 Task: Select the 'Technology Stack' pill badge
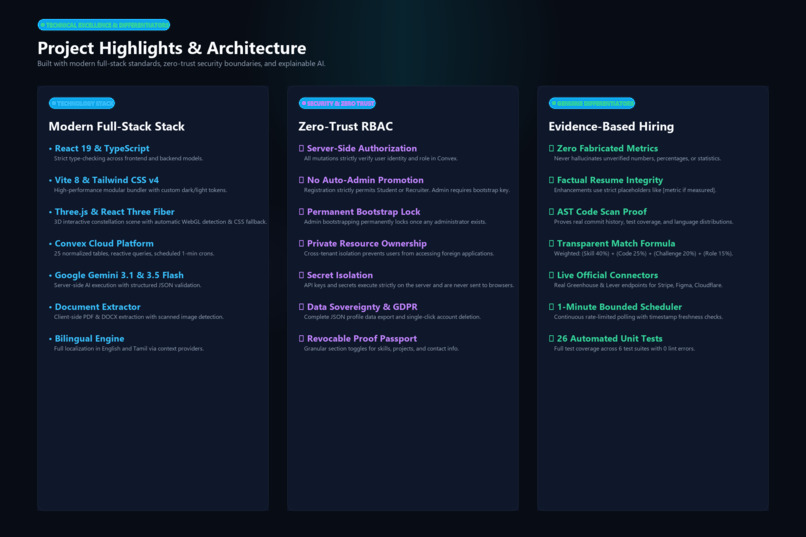click(x=82, y=103)
